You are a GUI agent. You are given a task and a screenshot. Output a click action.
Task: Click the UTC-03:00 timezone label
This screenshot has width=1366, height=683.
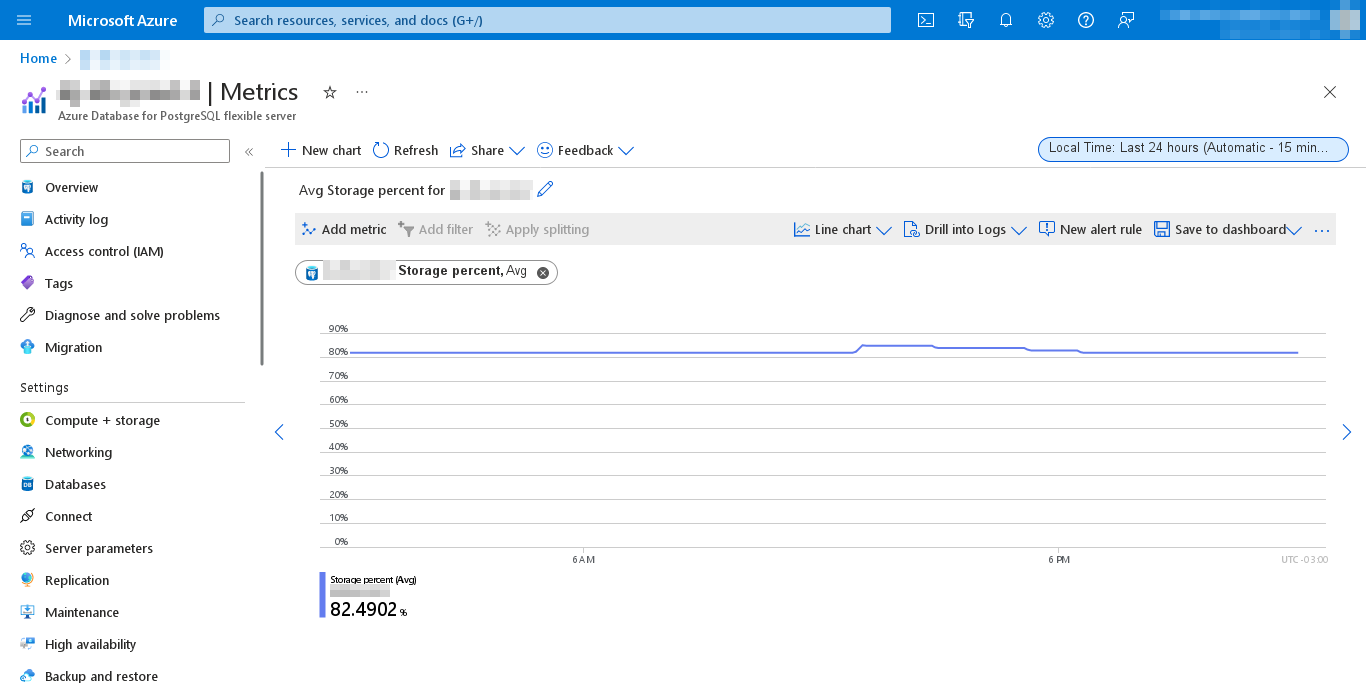click(x=1305, y=559)
